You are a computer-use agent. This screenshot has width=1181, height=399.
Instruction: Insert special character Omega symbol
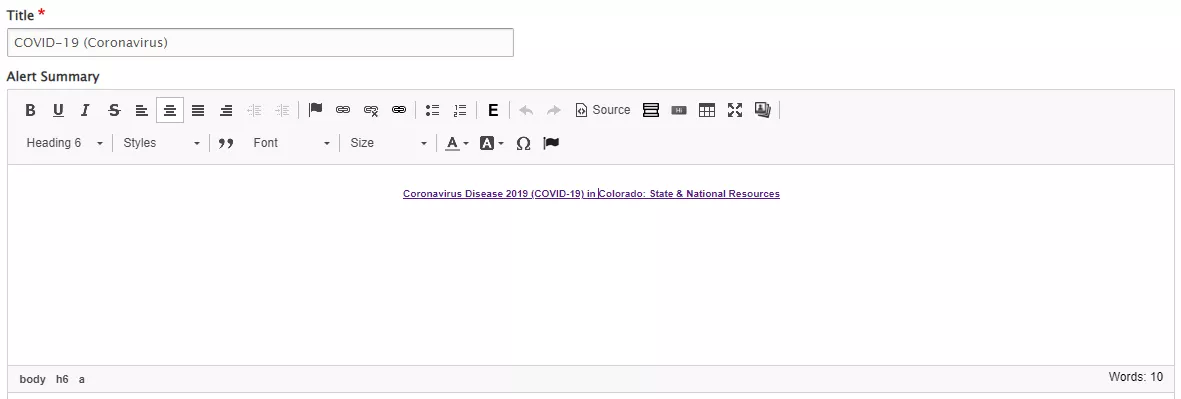(523, 143)
